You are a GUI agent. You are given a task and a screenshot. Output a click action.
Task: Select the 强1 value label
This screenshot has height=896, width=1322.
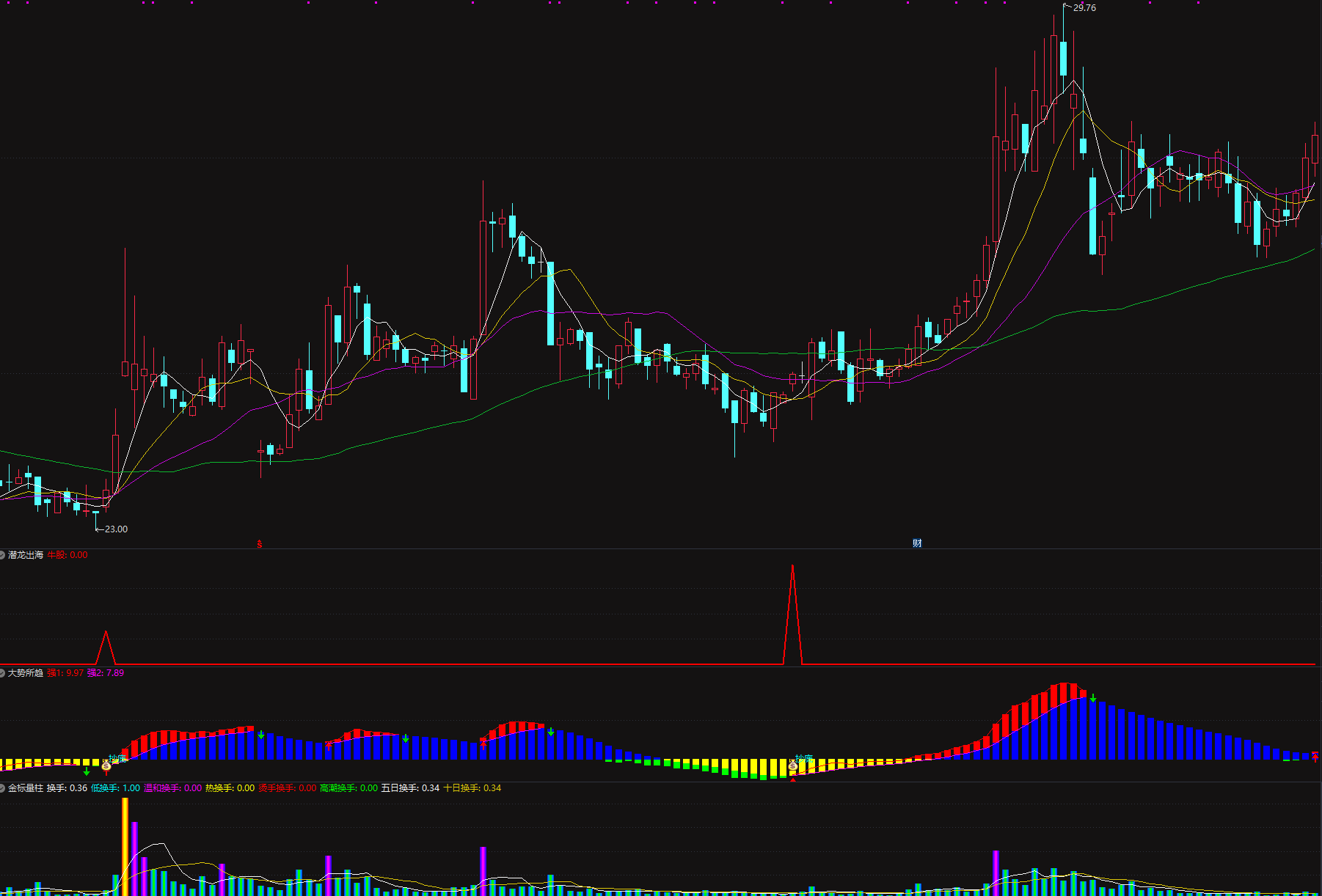[x=65, y=673]
